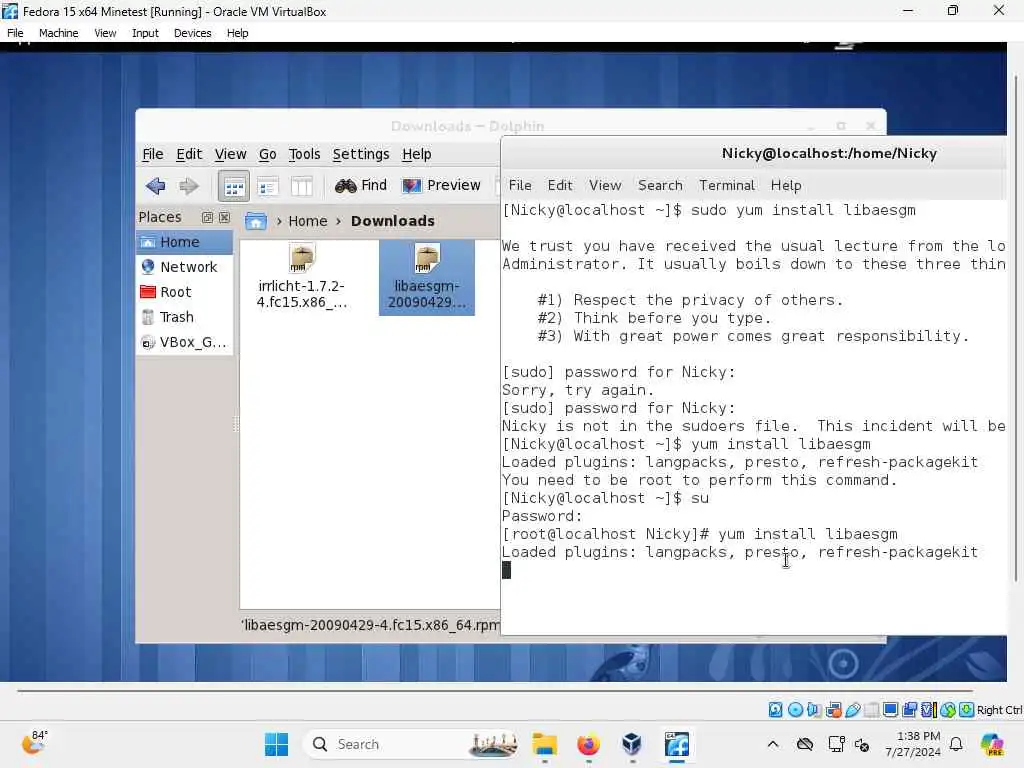Switch Dolphin to Columns view mode
The height and width of the screenshot is (768, 1024).
(x=301, y=187)
